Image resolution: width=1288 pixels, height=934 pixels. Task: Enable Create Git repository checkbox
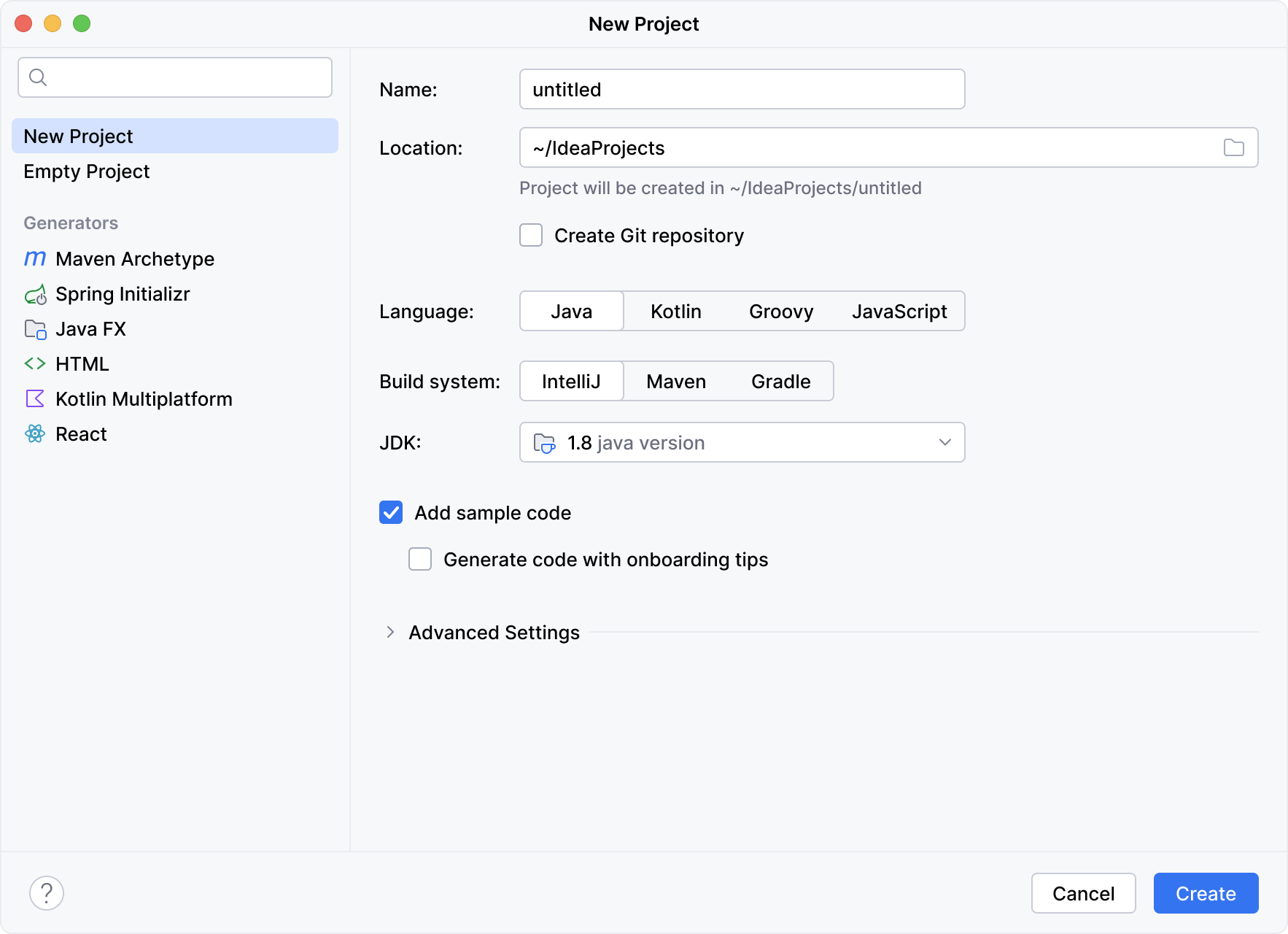pos(531,236)
